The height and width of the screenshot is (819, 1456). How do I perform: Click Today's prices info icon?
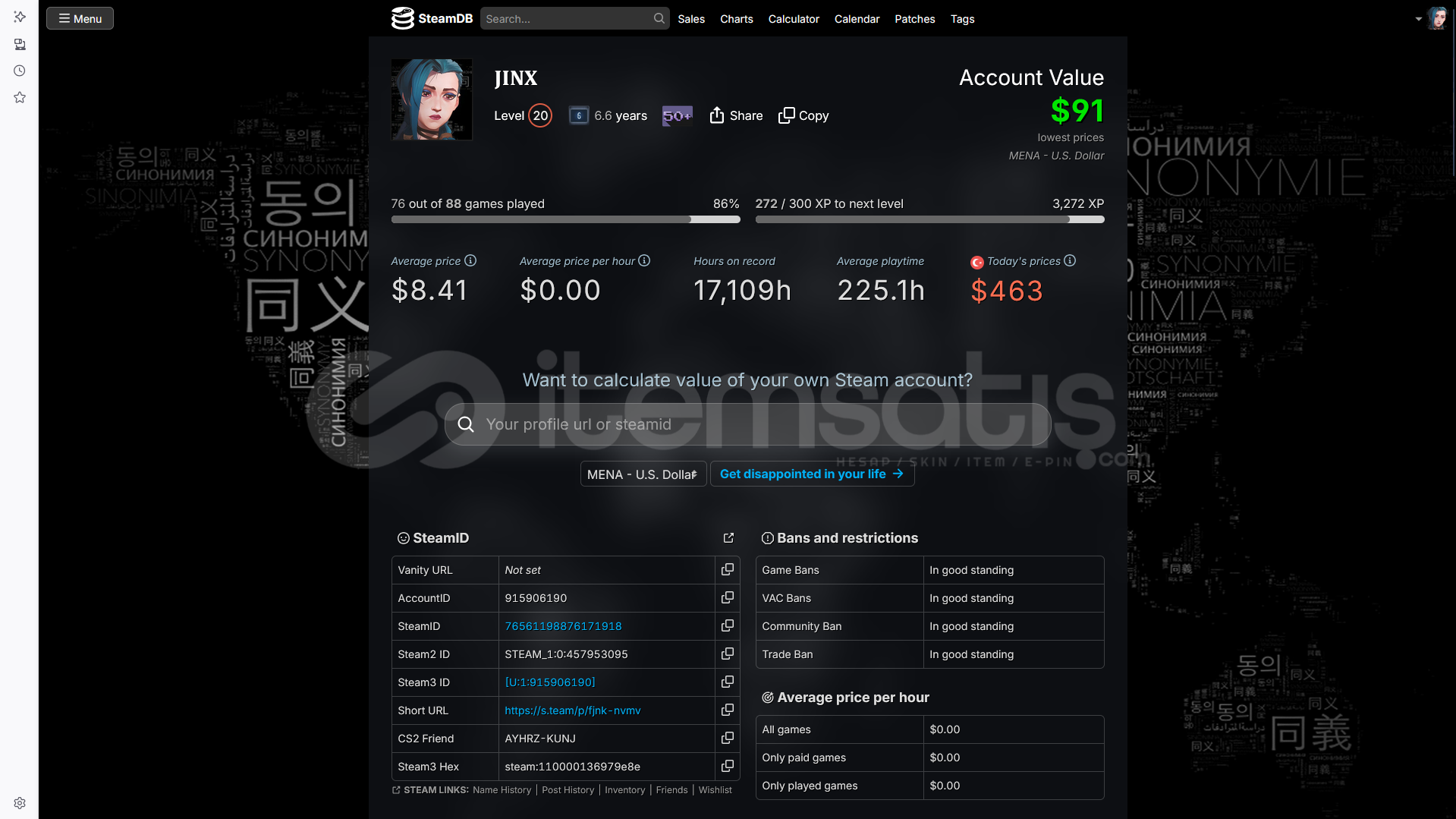pyautogui.click(x=1070, y=260)
